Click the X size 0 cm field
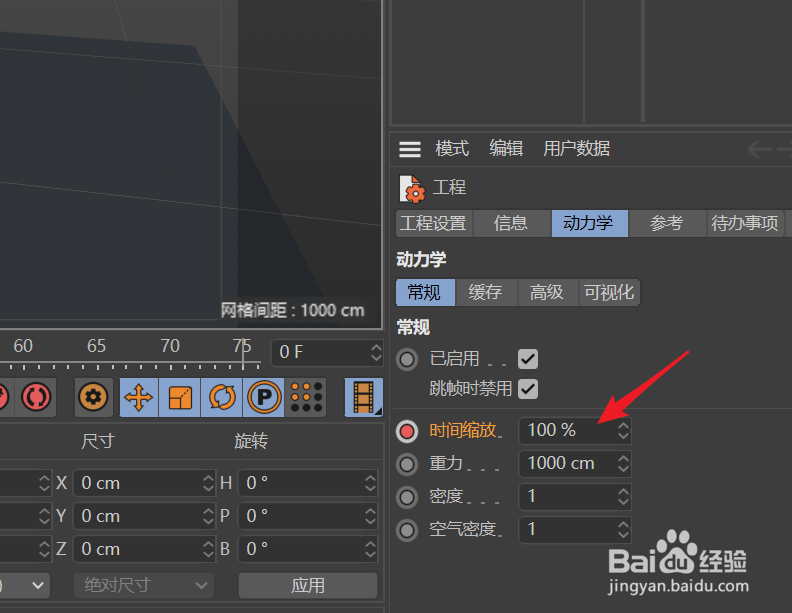The image size is (792, 613). point(144,483)
